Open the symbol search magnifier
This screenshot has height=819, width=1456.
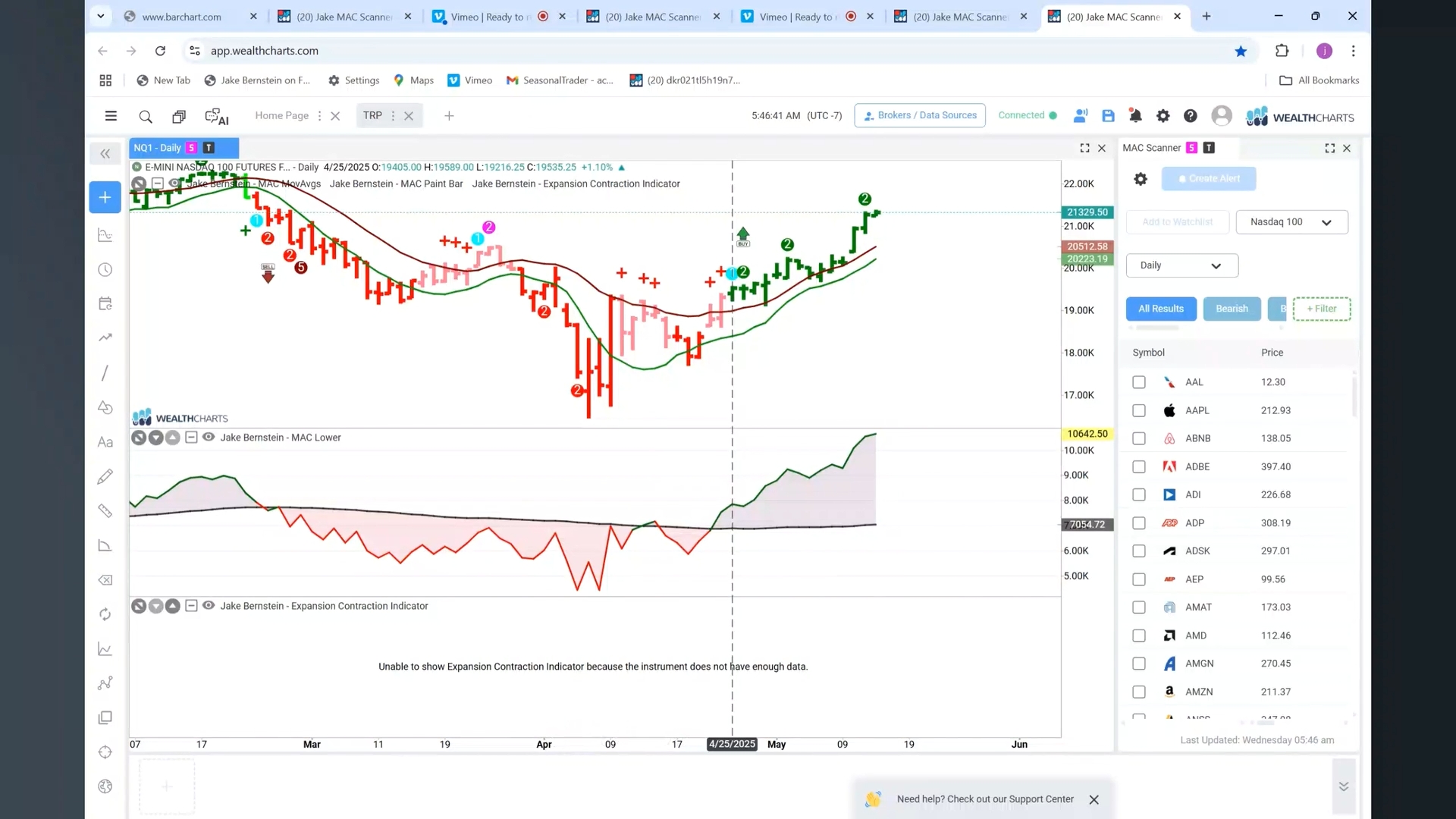pyautogui.click(x=146, y=116)
